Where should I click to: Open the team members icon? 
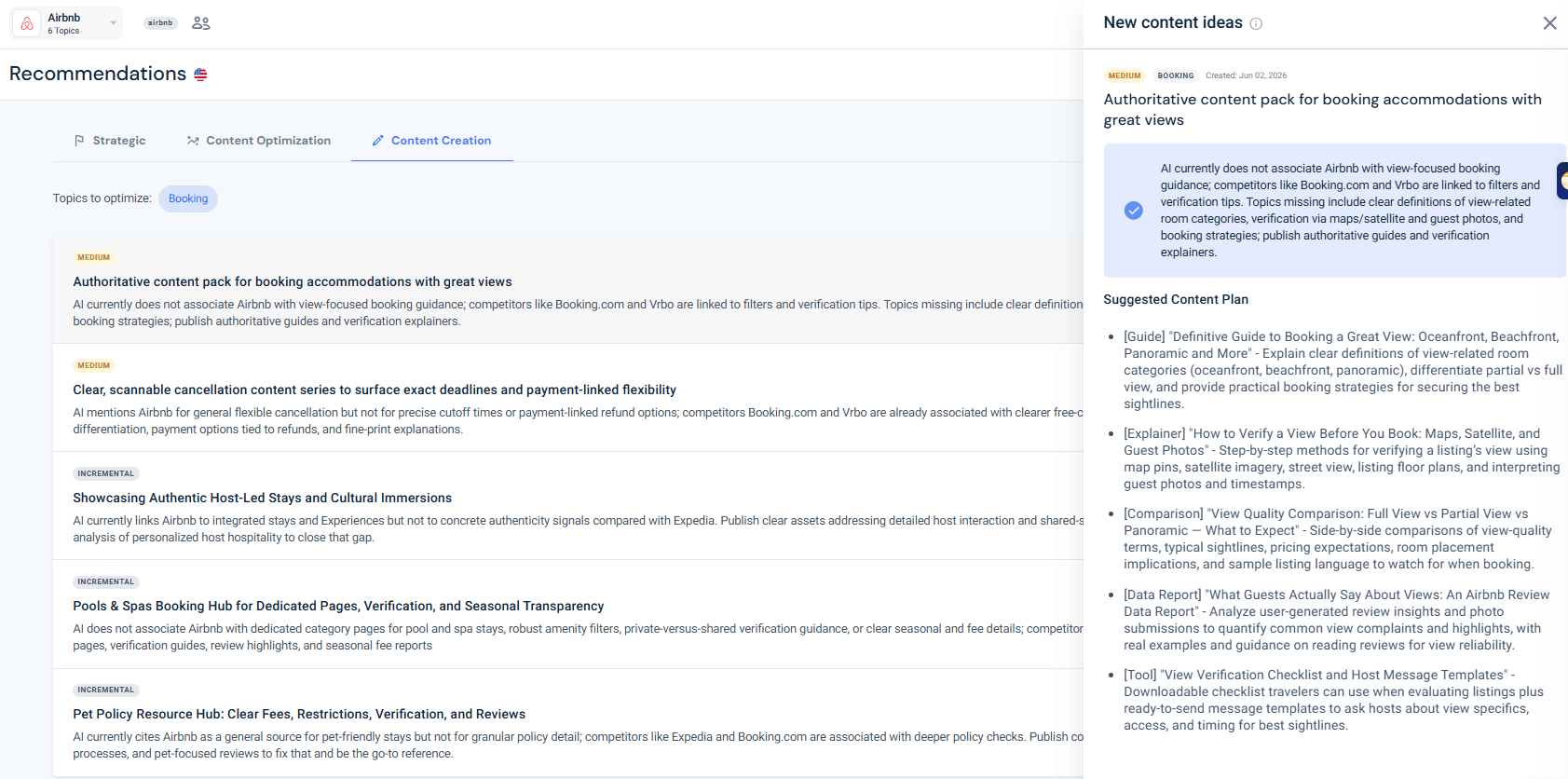[x=200, y=23]
